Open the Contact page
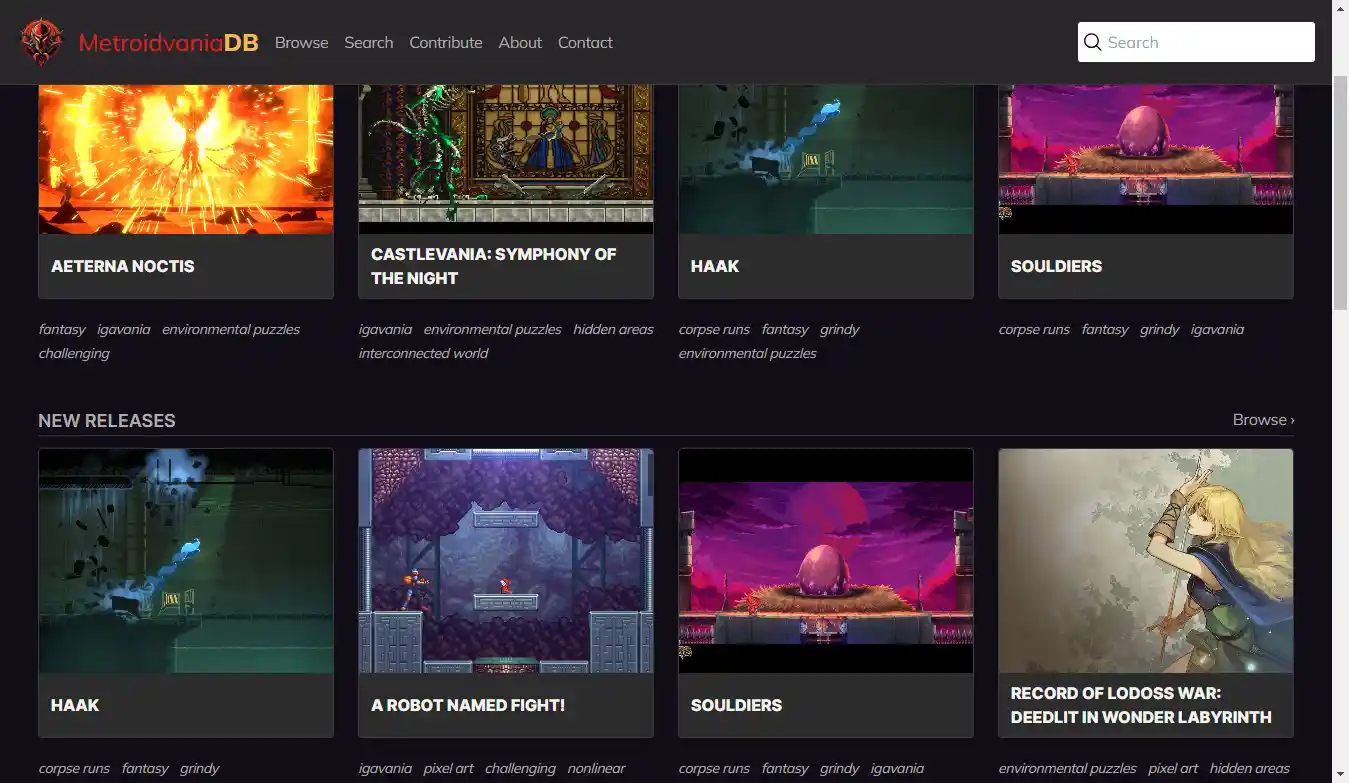Image resolution: width=1349 pixels, height=783 pixels. tap(585, 43)
